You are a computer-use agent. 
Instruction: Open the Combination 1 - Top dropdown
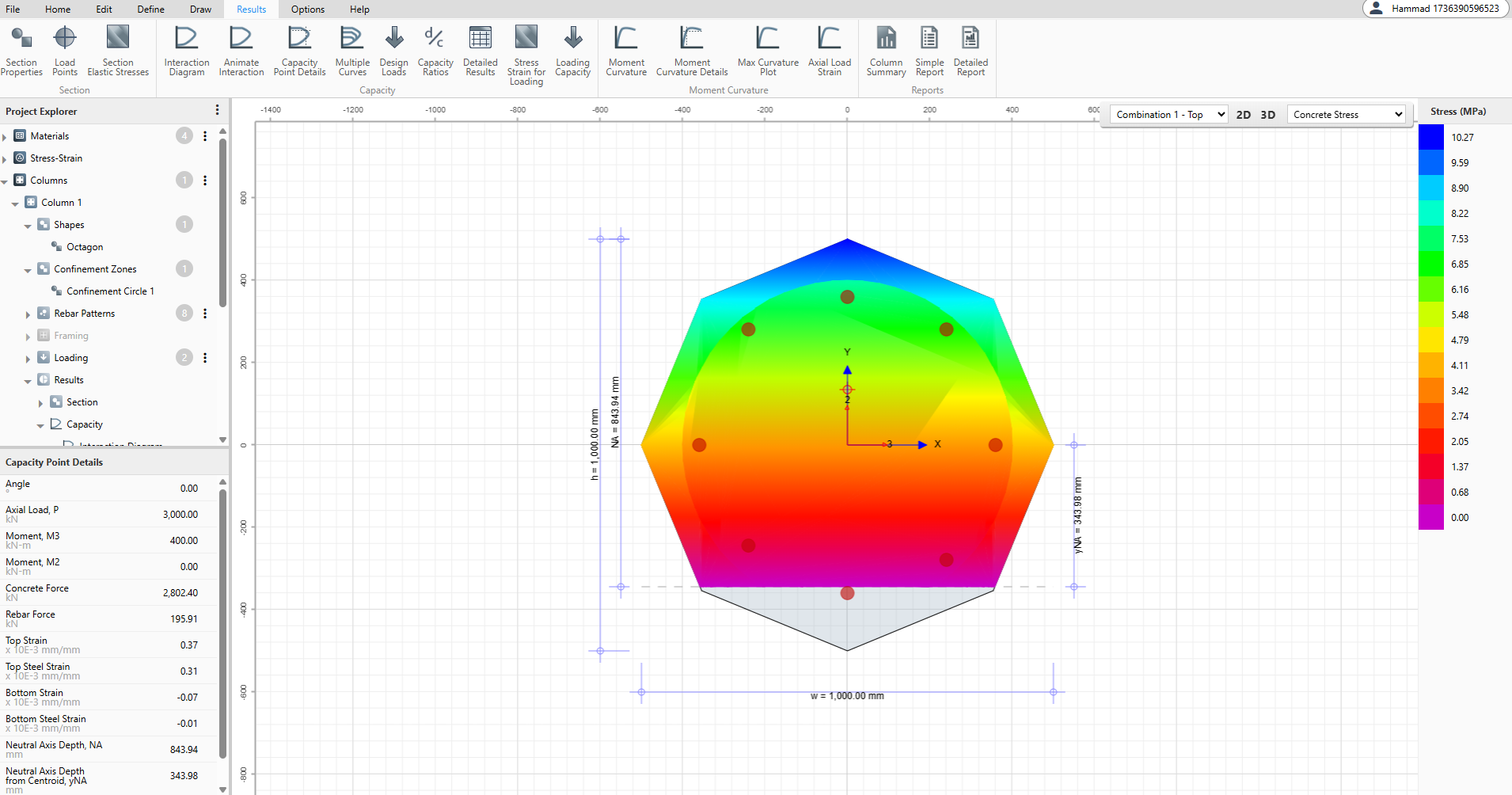pyautogui.click(x=1169, y=115)
